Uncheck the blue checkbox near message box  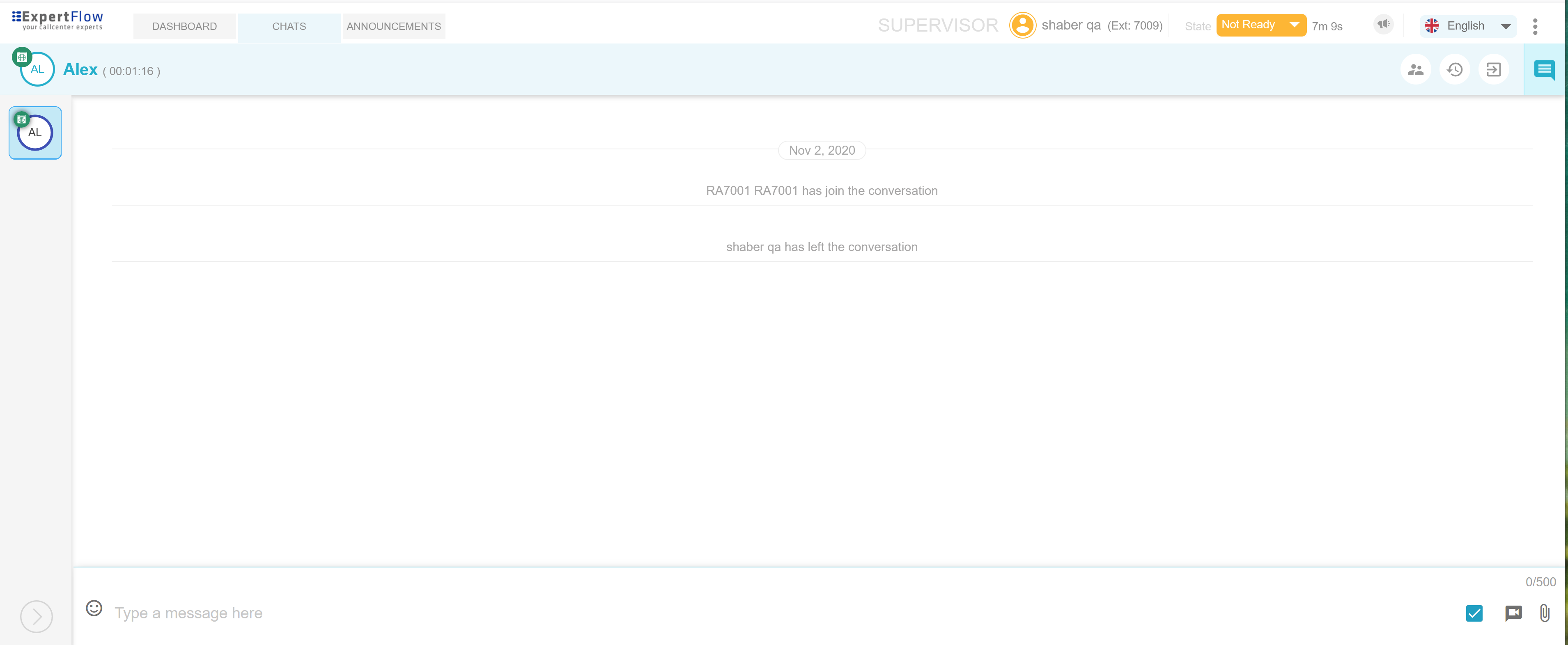point(1474,613)
